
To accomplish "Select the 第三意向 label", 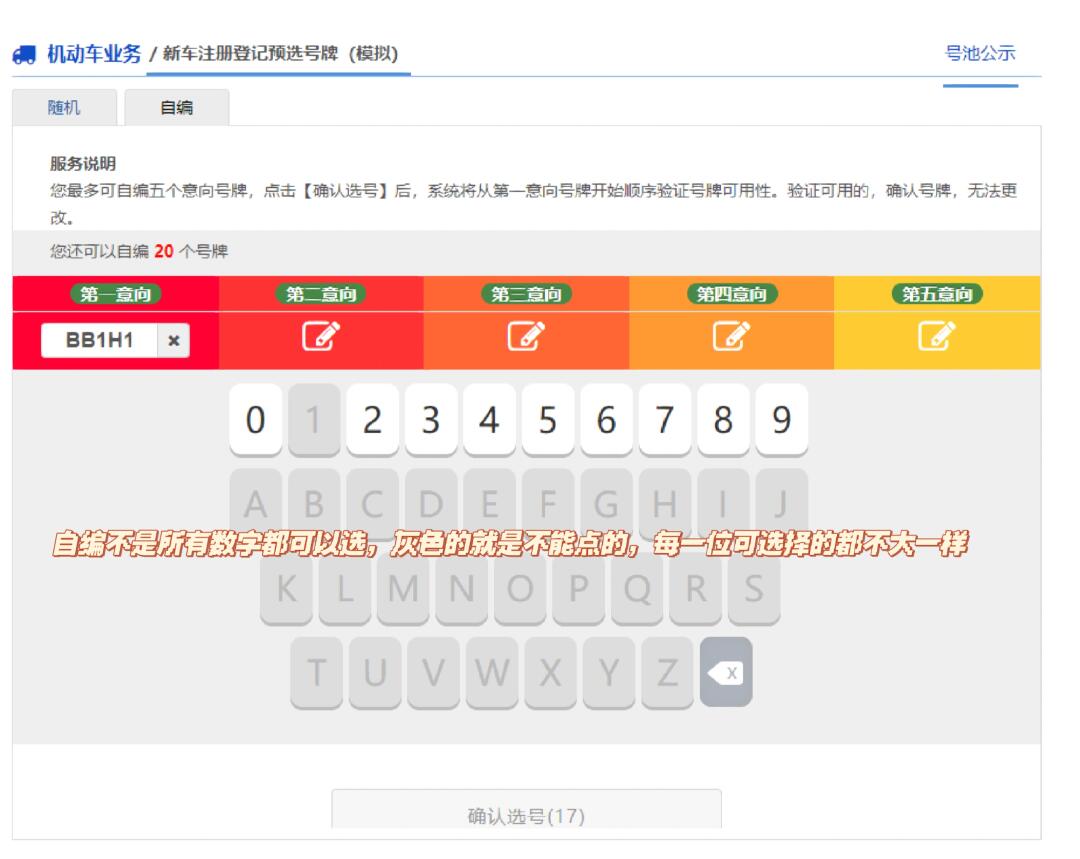I will coord(526,294).
